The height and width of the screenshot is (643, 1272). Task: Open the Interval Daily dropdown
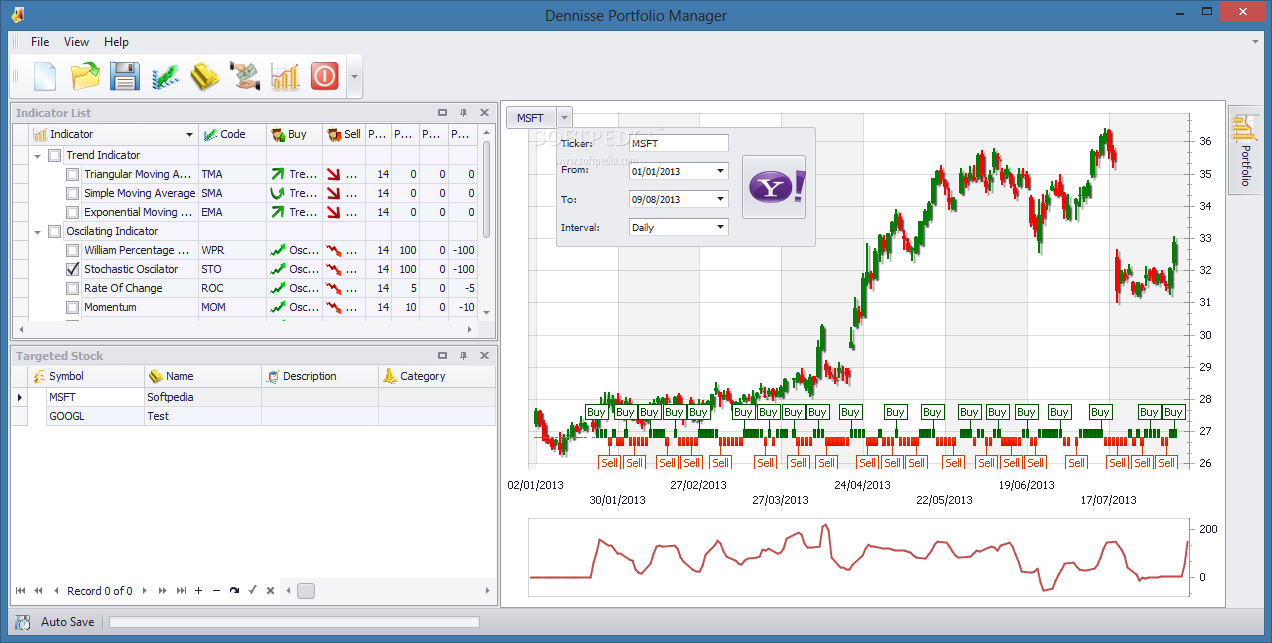[721, 227]
